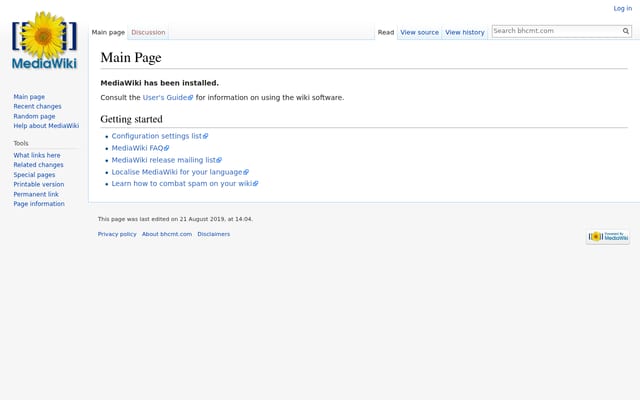Open Related changes tool link
This screenshot has height=400, width=640.
[x=38, y=165]
